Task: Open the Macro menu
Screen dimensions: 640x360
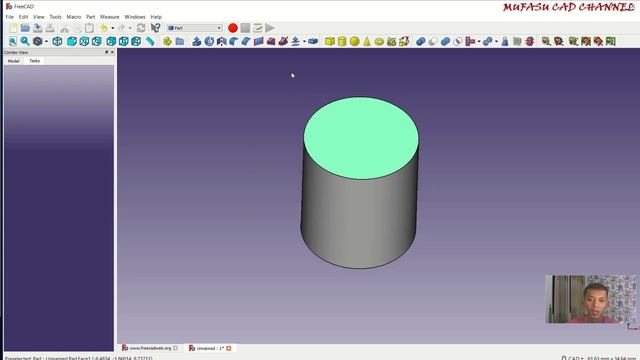Action: click(x=74, y=17)
